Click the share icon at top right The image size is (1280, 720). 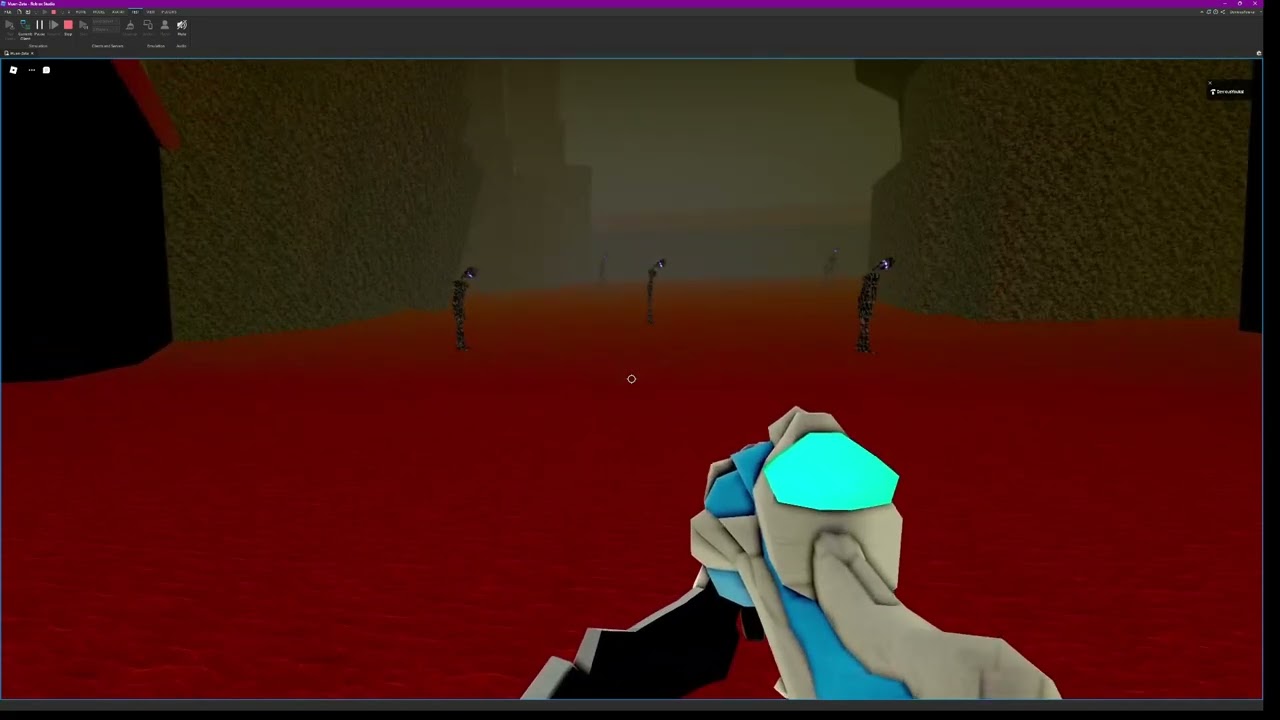point(1222,12)
